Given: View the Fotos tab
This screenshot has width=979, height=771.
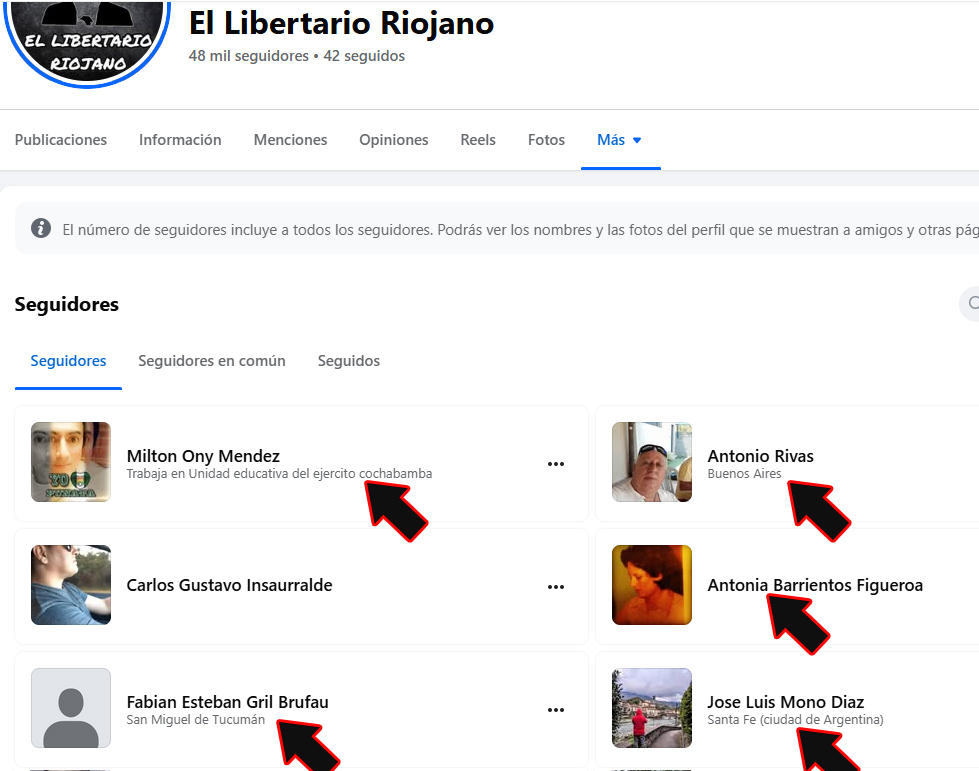Looking at the screenshot, I should 546,140.
